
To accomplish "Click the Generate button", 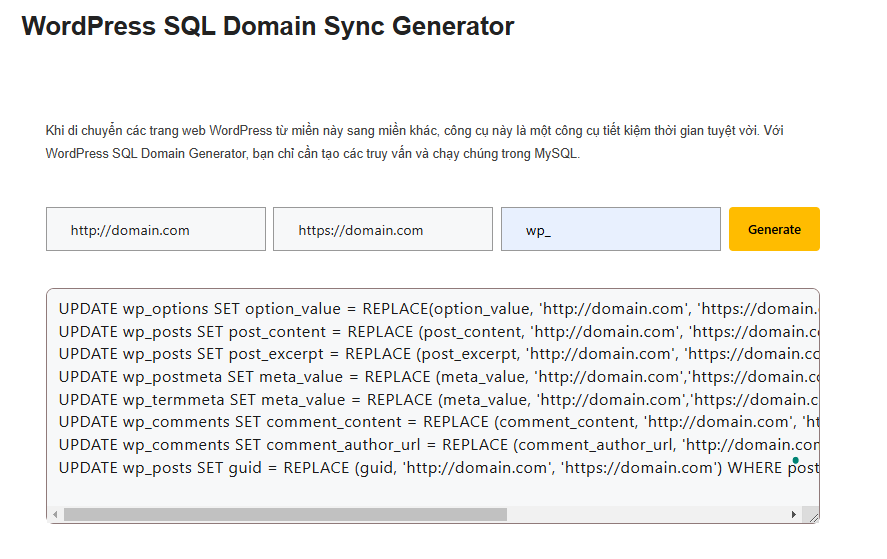I will [x=774, y=229].
